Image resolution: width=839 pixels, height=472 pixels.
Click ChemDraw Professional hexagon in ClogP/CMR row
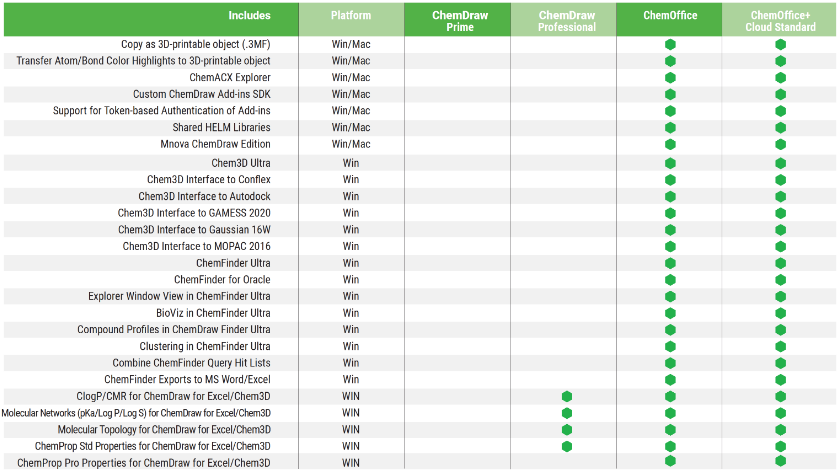(567, 397)
